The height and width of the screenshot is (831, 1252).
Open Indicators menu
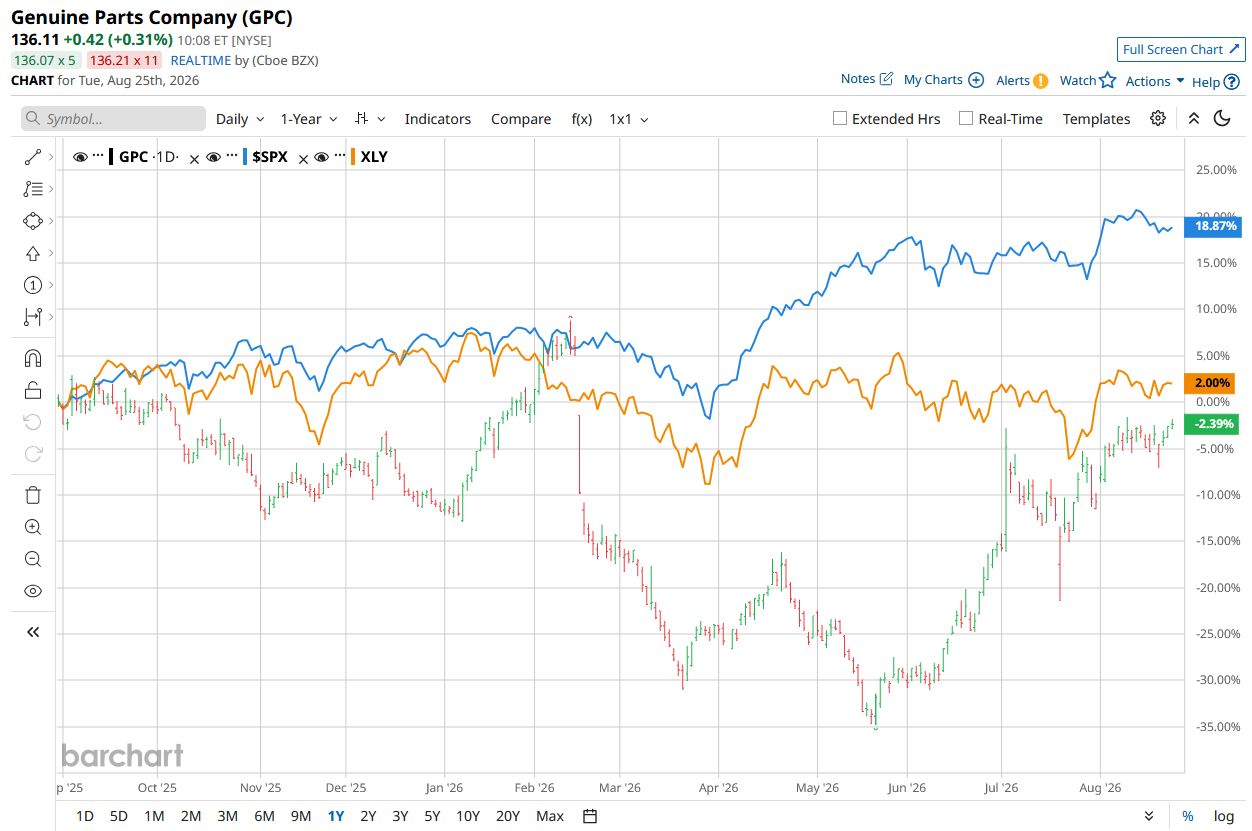(x=437, y=118)
